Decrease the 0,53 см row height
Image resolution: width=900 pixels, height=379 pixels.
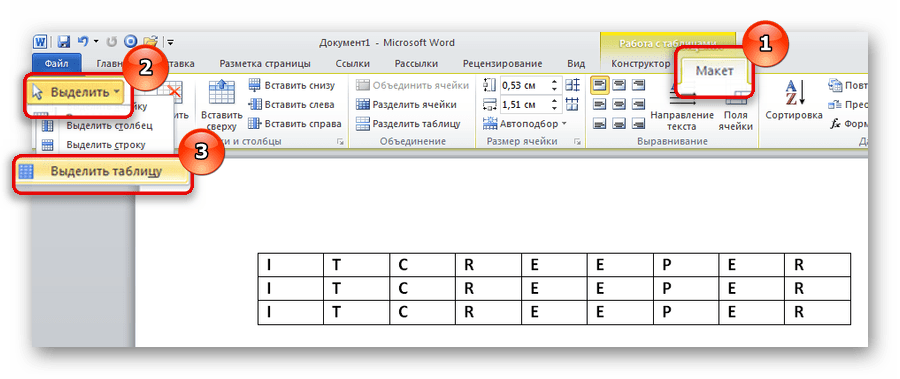pyautogui.click(x=554, y=90)
